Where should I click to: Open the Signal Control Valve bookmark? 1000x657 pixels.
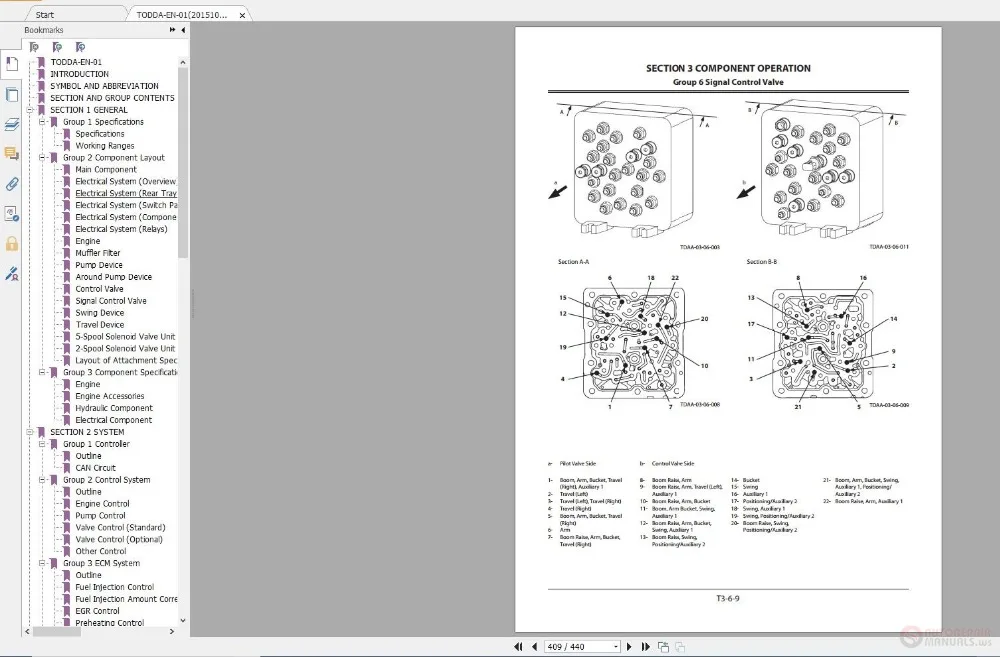tap(111, 300)
